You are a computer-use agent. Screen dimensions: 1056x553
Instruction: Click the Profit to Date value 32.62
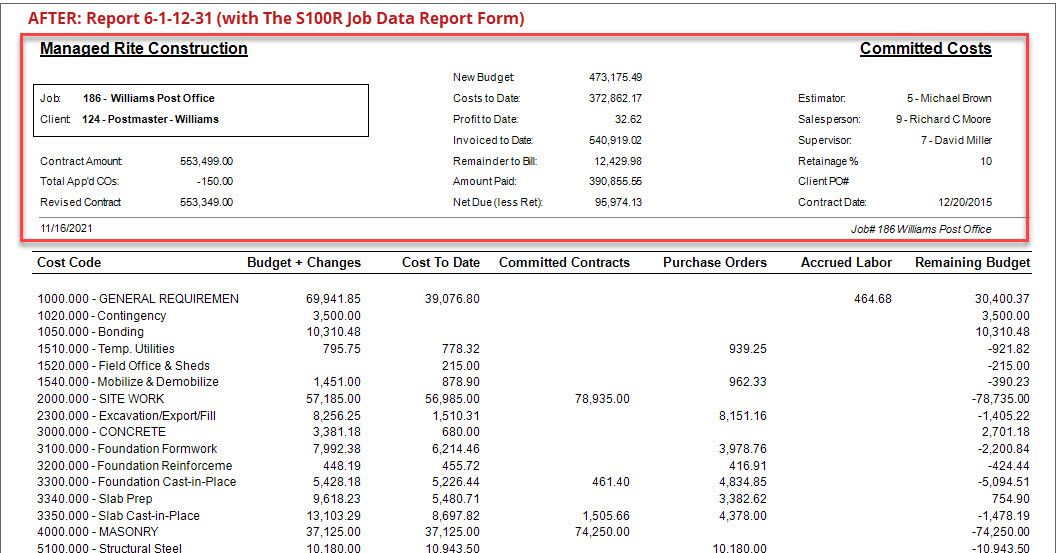point(628,119)
